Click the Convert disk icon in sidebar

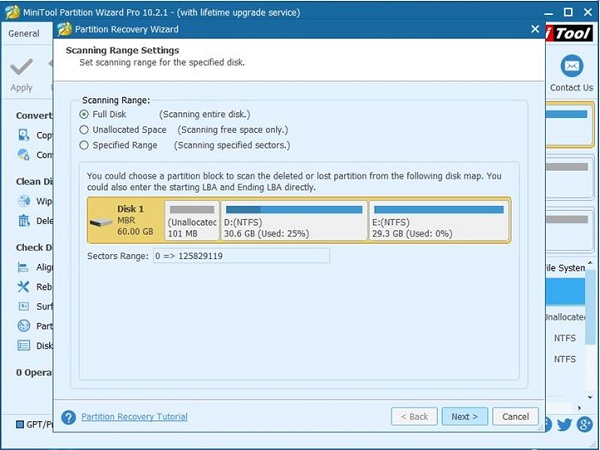(x=24, y=155)
